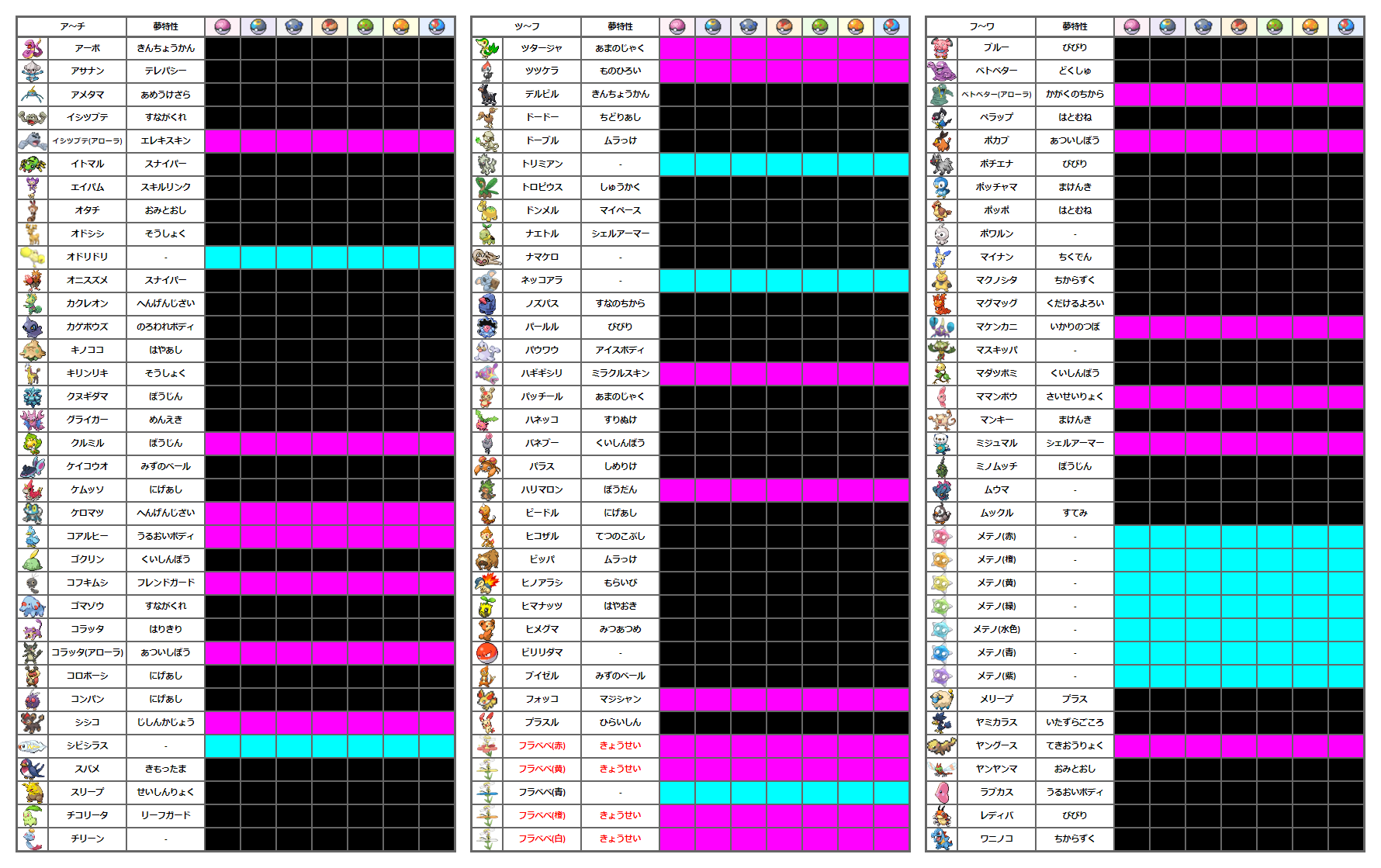The height and width of the screenshot is (868, 1381).
Task: Click the ポッチャマ sprite icon
Action: [942, 187]
